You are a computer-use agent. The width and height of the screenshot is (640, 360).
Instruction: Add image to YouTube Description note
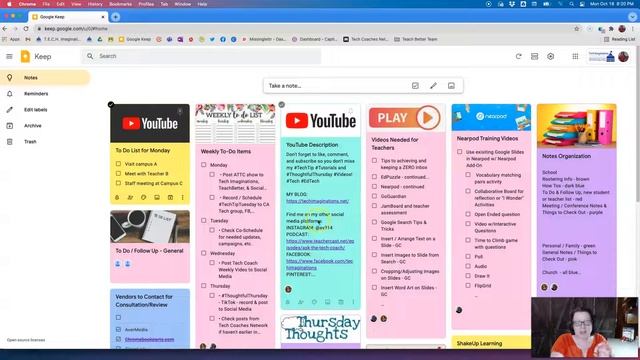(x=327, y=302)
